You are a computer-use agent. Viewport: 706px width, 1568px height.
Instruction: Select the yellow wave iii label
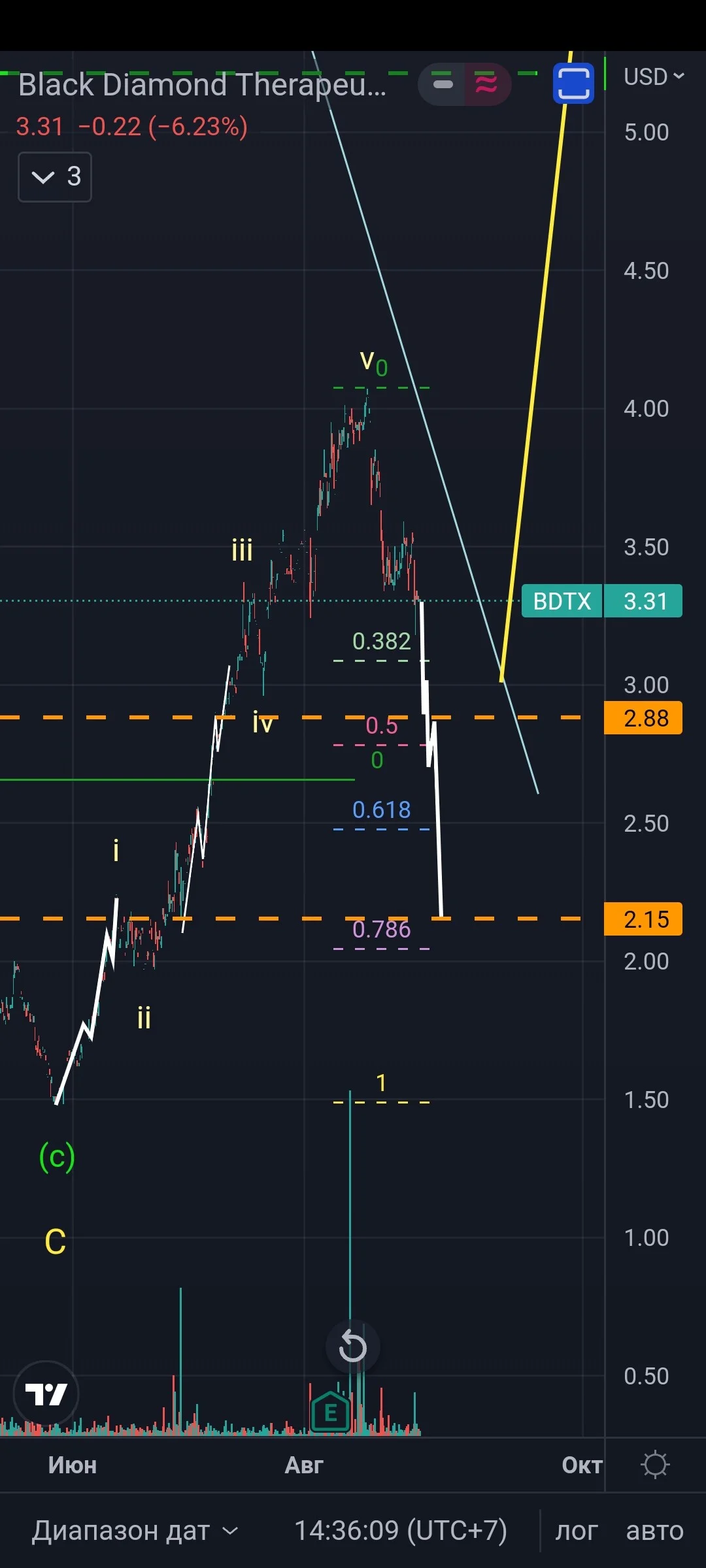[242, 550]
